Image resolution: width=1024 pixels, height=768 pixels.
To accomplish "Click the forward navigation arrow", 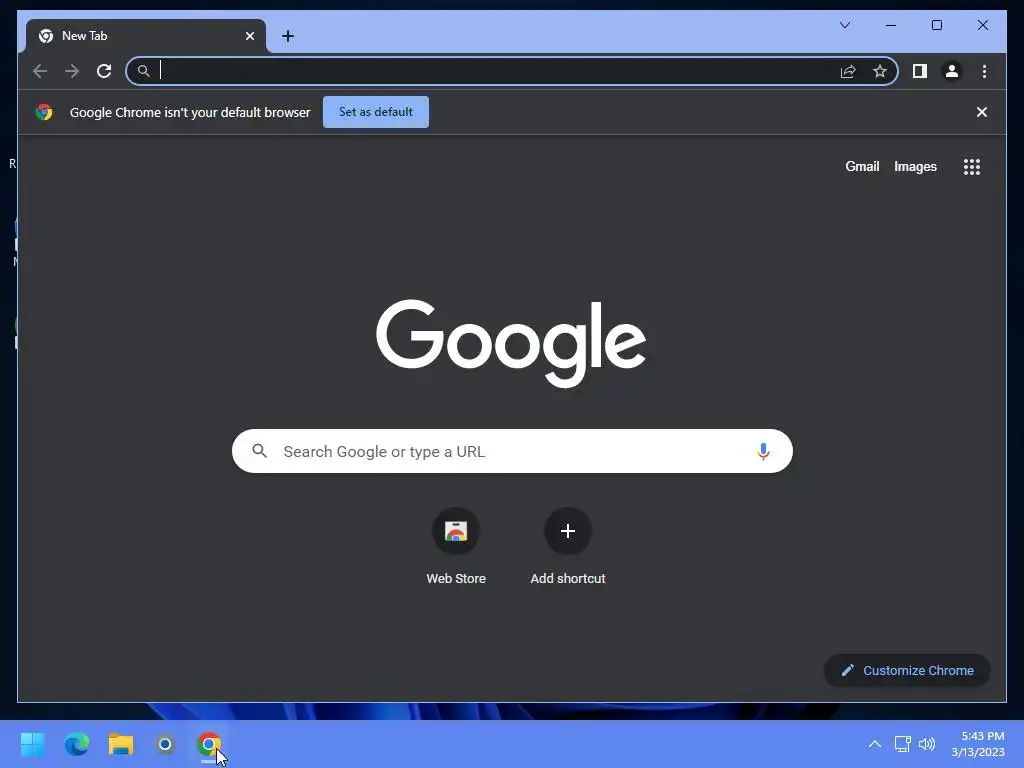I will point(72,71).
